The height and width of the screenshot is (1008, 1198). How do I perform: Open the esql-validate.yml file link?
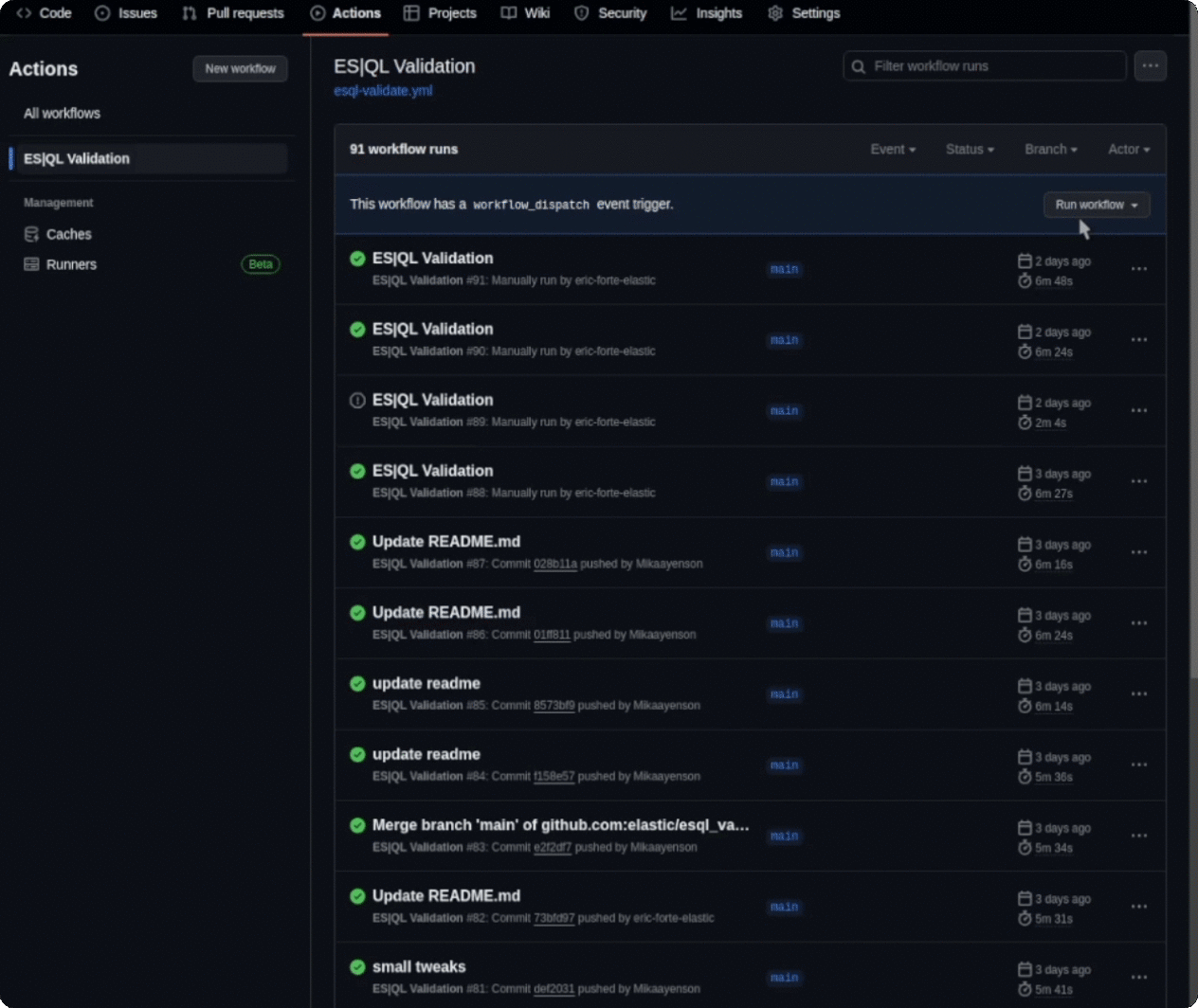tap(383, 91)
